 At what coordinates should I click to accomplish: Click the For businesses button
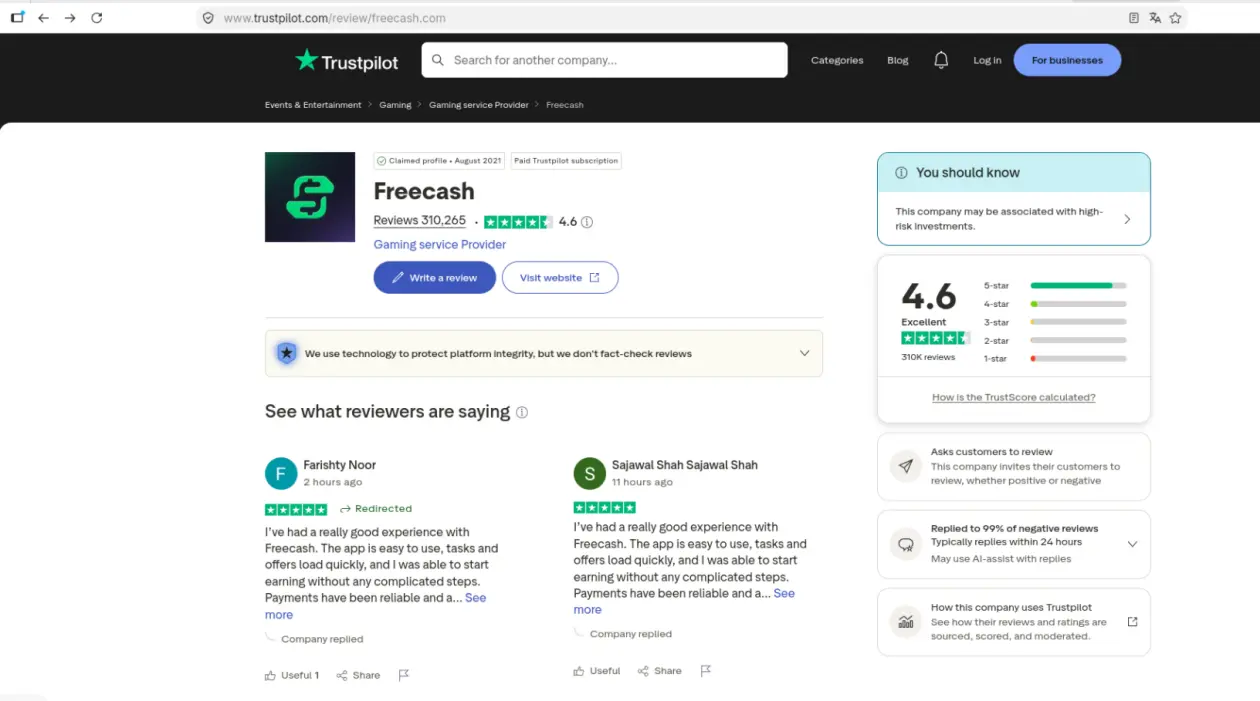click(x=1067, y=60)
